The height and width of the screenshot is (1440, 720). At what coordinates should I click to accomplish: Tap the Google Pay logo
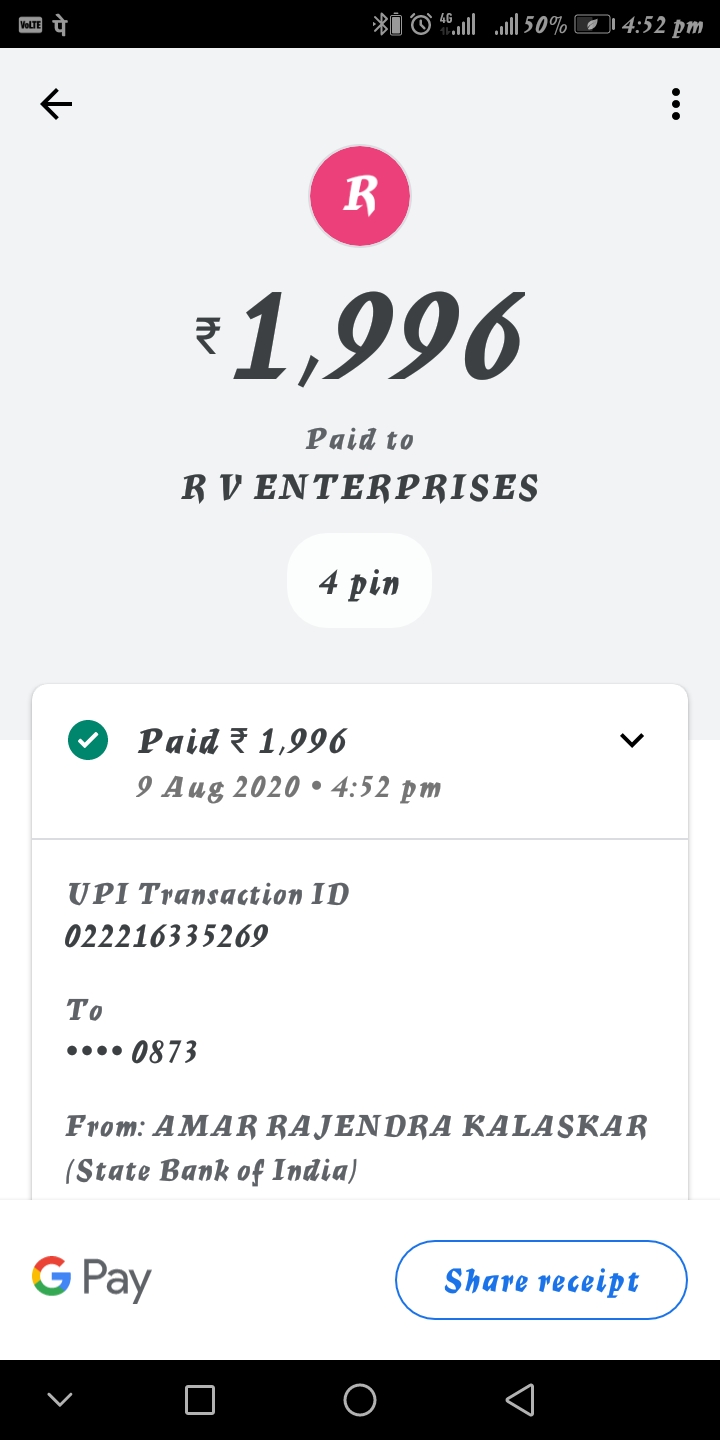coord(92,1279)
